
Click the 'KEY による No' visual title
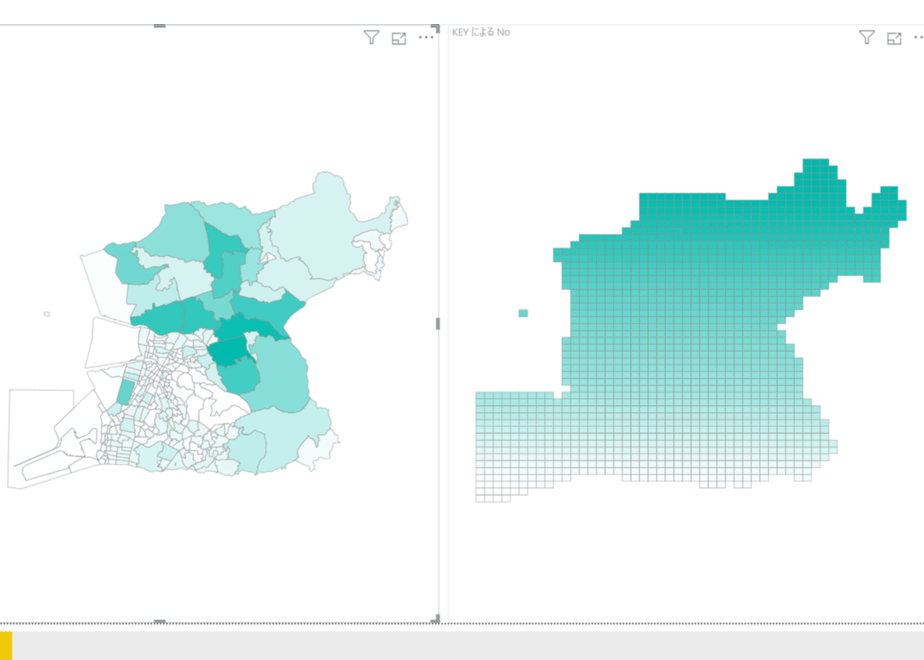click(x=481, y=32)
